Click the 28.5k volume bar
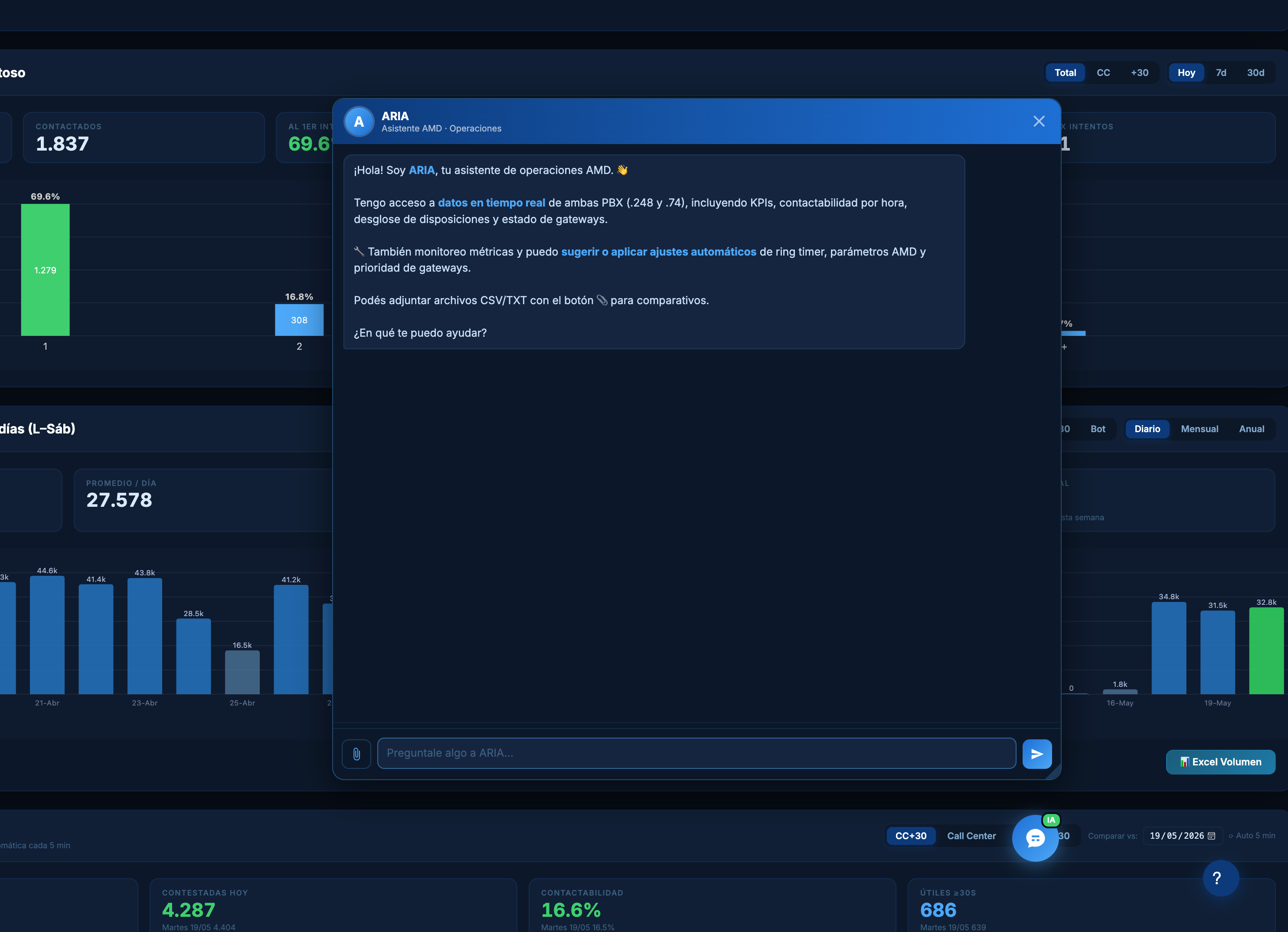Viewport: 1288px width, 932px height. point(194,656)
